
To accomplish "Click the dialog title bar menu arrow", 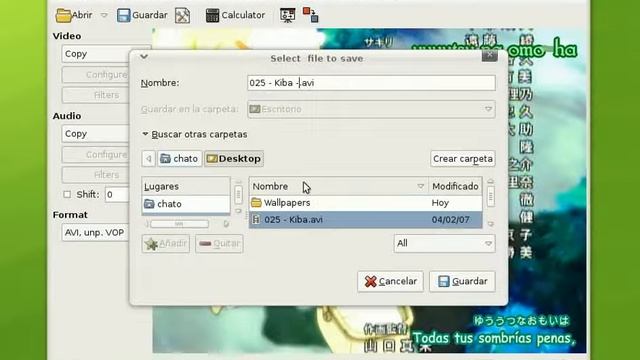I will click(144, 56).
